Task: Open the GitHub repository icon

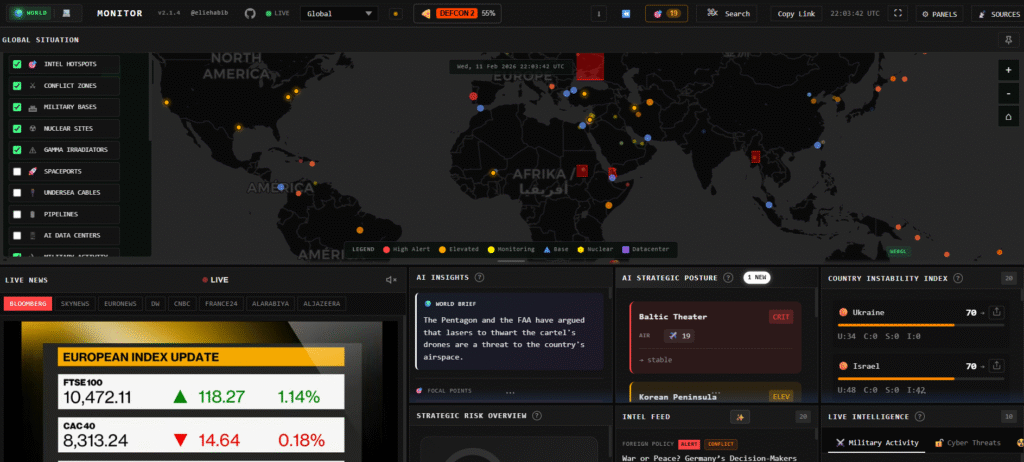Action: 249,14
